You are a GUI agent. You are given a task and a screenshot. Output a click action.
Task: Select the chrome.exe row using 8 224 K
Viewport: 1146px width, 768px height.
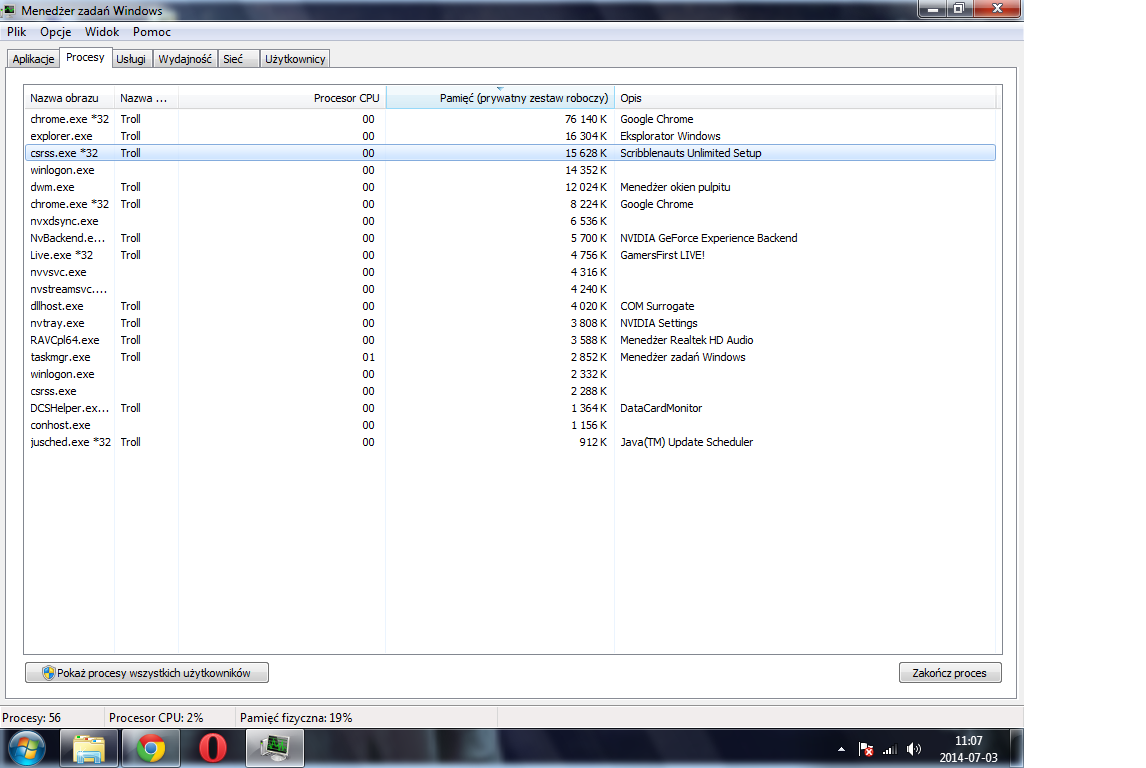510,204
